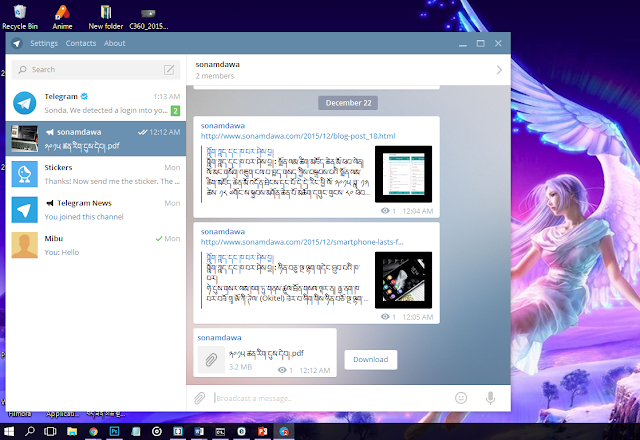Click Mibu's profile avatar

point(24,245)
